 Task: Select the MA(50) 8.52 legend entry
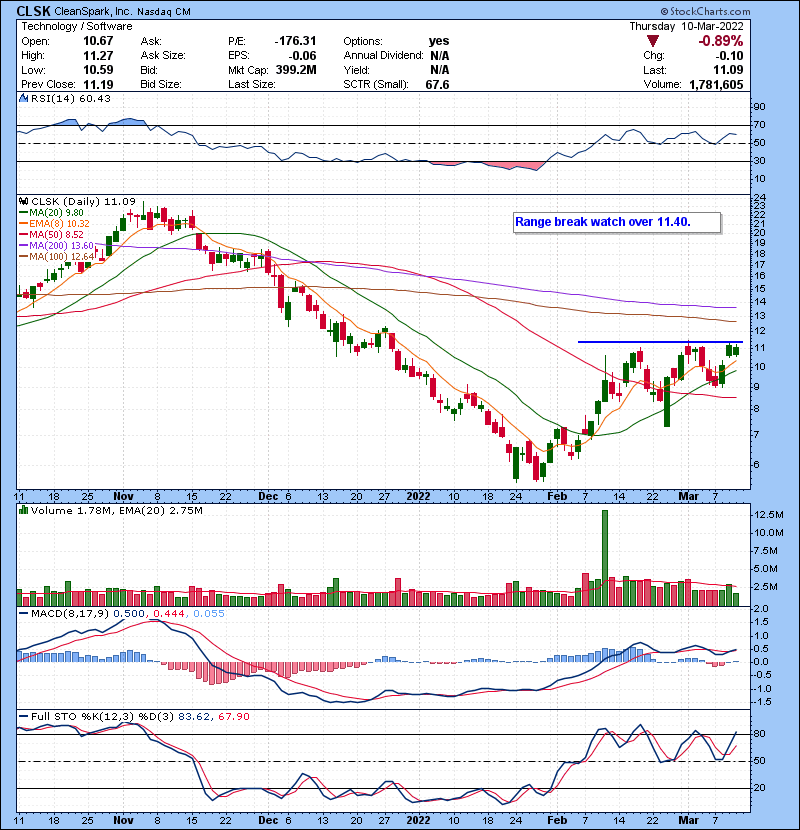pos(51,234)
